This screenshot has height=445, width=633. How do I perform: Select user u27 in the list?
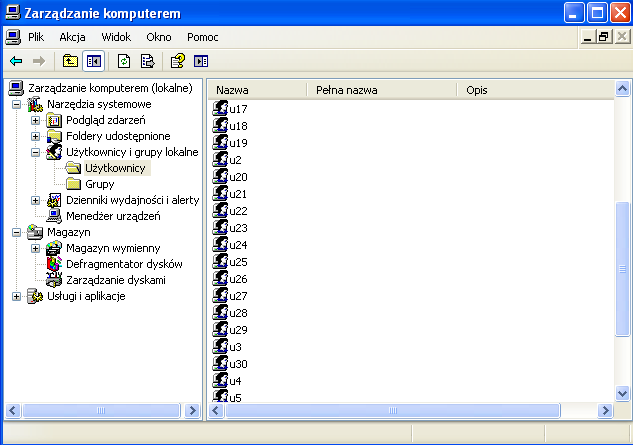238,296
